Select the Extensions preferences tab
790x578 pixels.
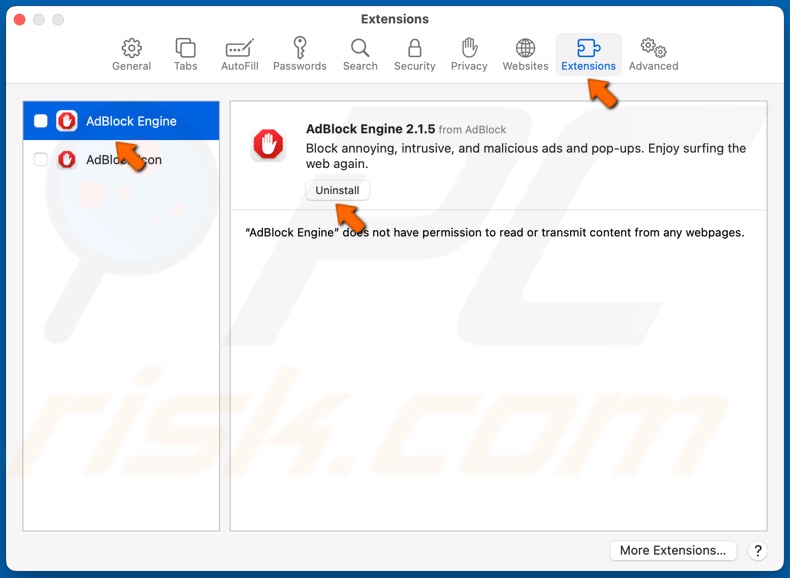(588, 54)
